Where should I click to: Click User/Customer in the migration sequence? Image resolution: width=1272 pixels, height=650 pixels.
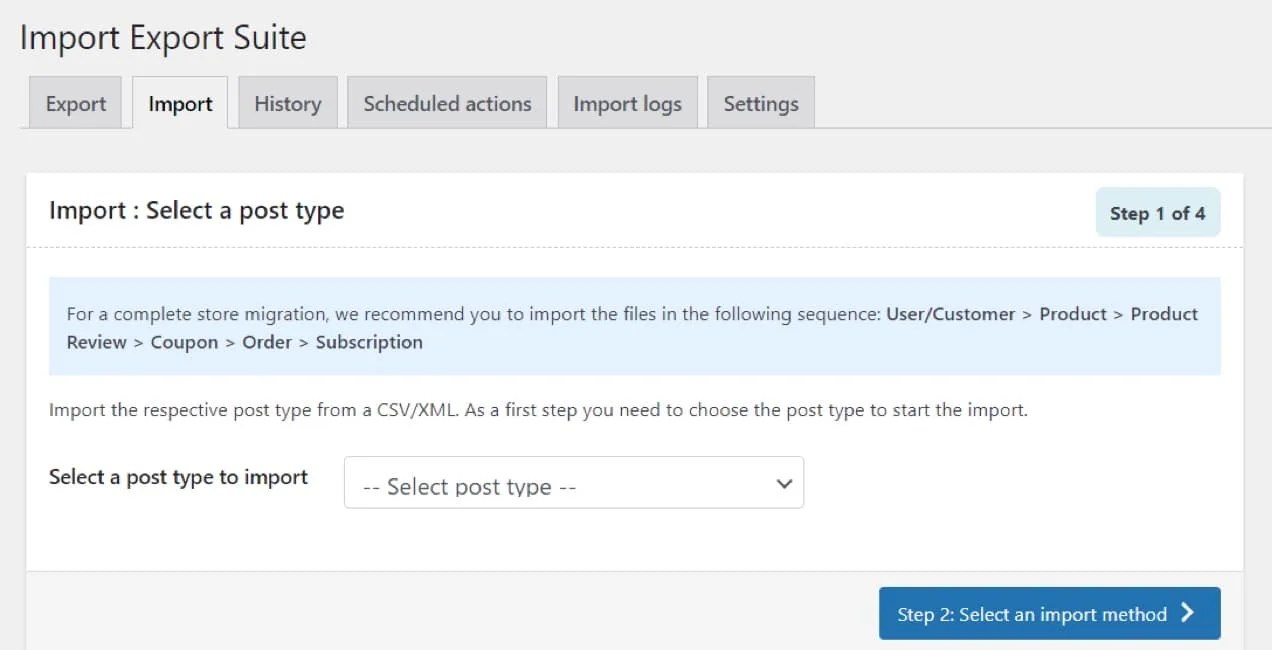[950, 314]
